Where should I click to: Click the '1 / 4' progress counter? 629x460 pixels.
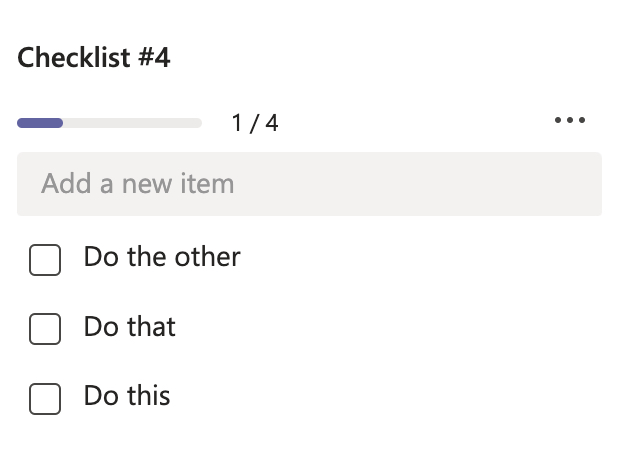pyautogui.click(x=254, y=123)
